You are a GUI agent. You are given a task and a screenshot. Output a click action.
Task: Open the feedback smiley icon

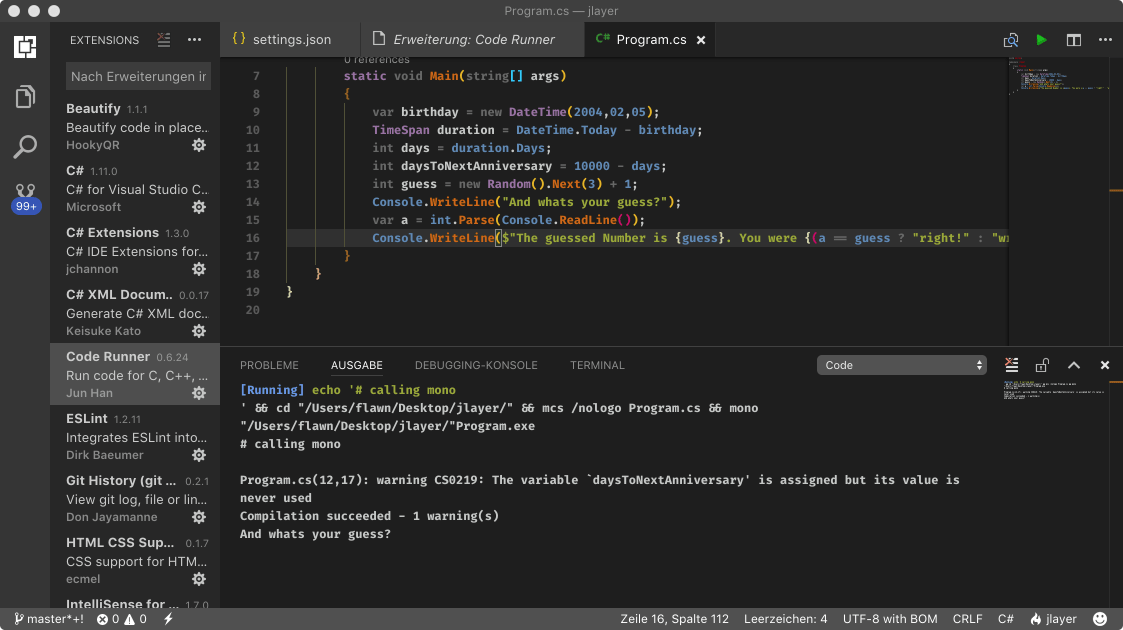(x=1100, y=619)
